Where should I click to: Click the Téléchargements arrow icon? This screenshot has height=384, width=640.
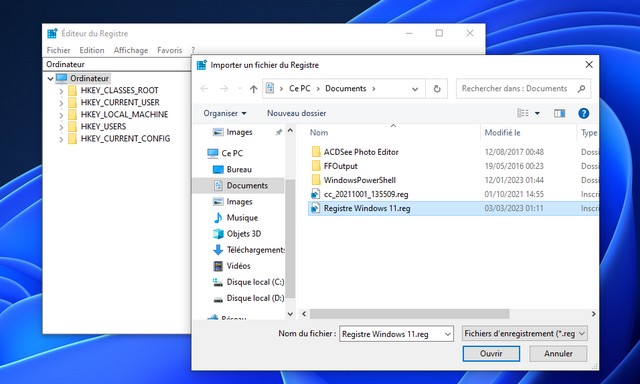coord(218,250)
